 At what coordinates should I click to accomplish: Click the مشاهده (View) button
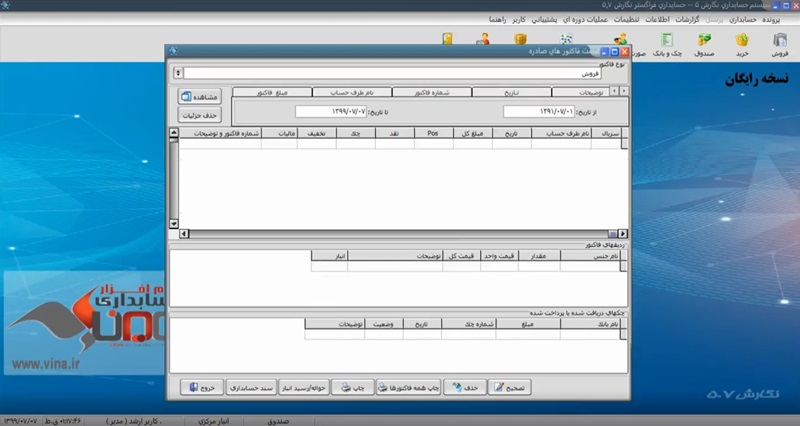tap(198, 97)
